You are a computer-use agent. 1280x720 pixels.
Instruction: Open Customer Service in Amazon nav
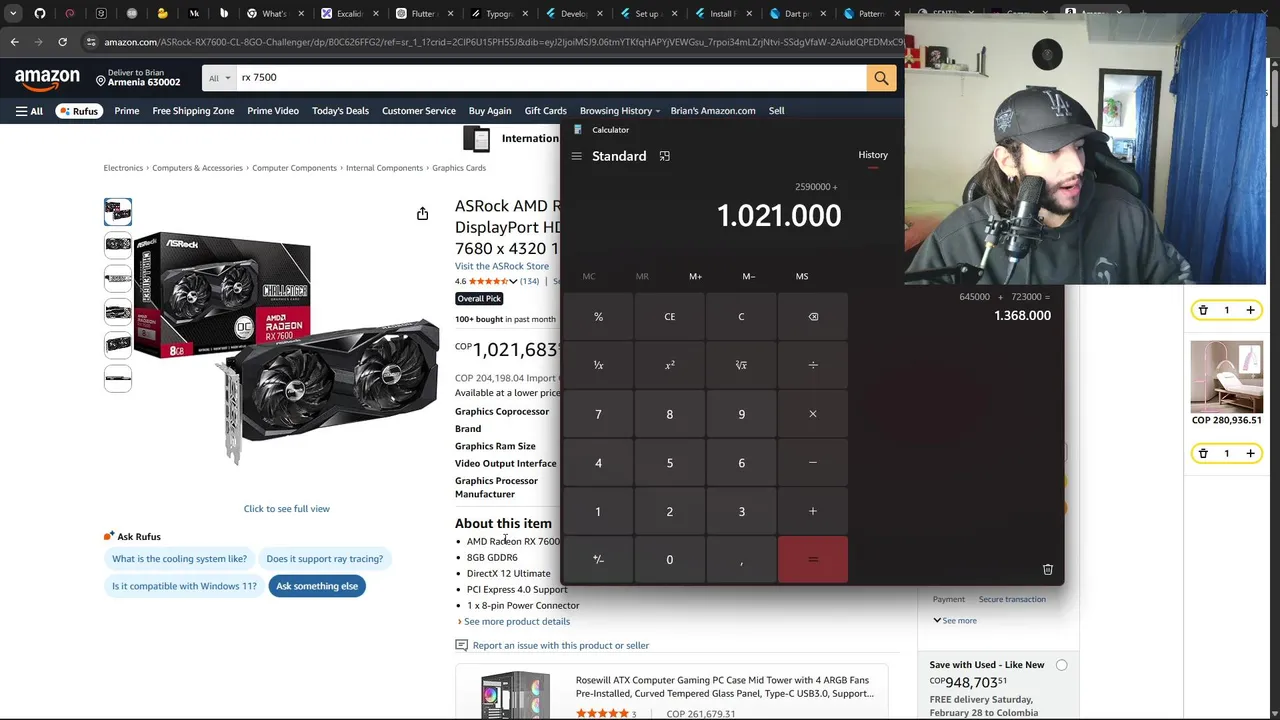(x=419, y=111)
